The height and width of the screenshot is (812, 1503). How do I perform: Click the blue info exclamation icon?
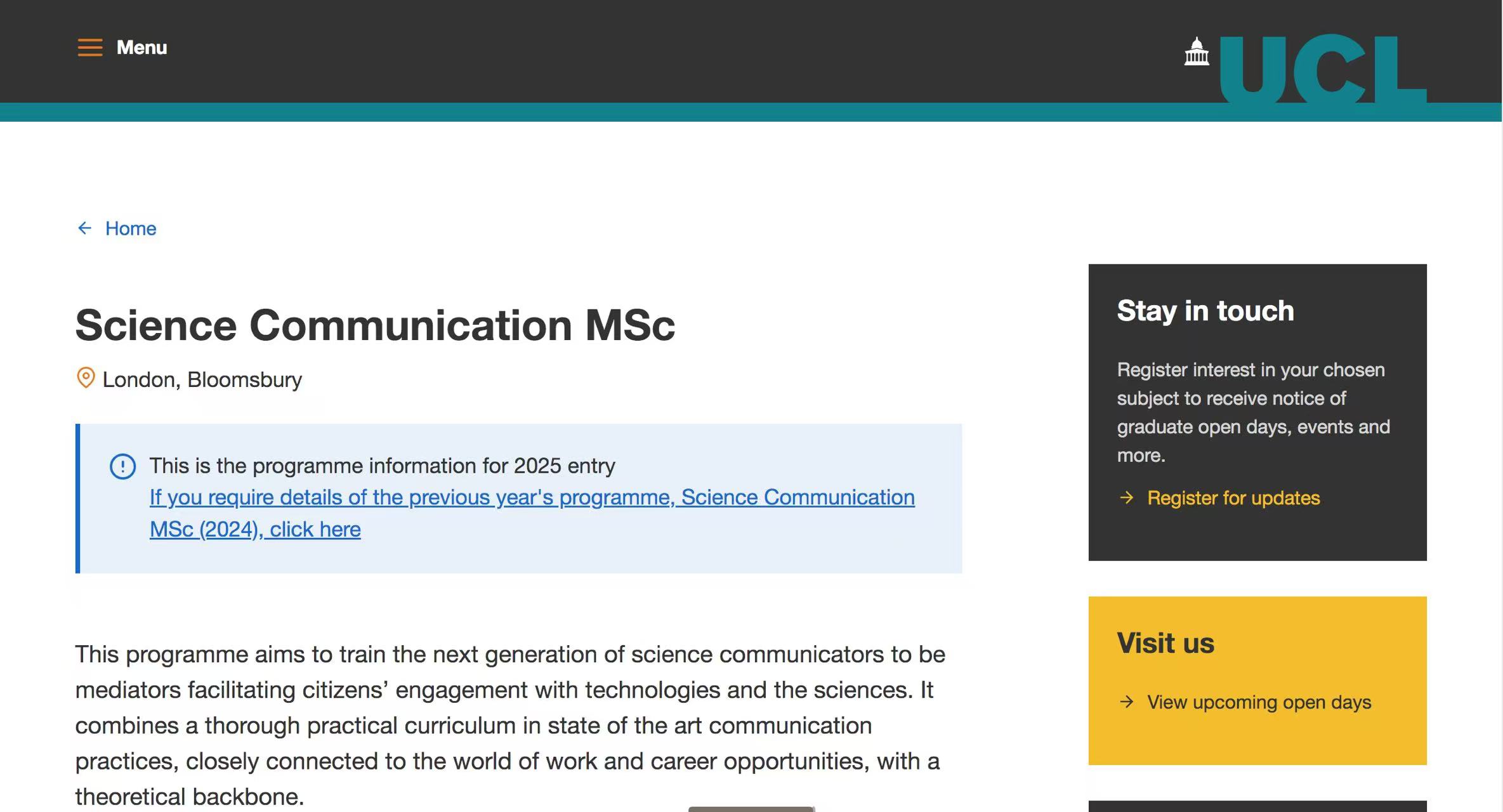(122, 466)
